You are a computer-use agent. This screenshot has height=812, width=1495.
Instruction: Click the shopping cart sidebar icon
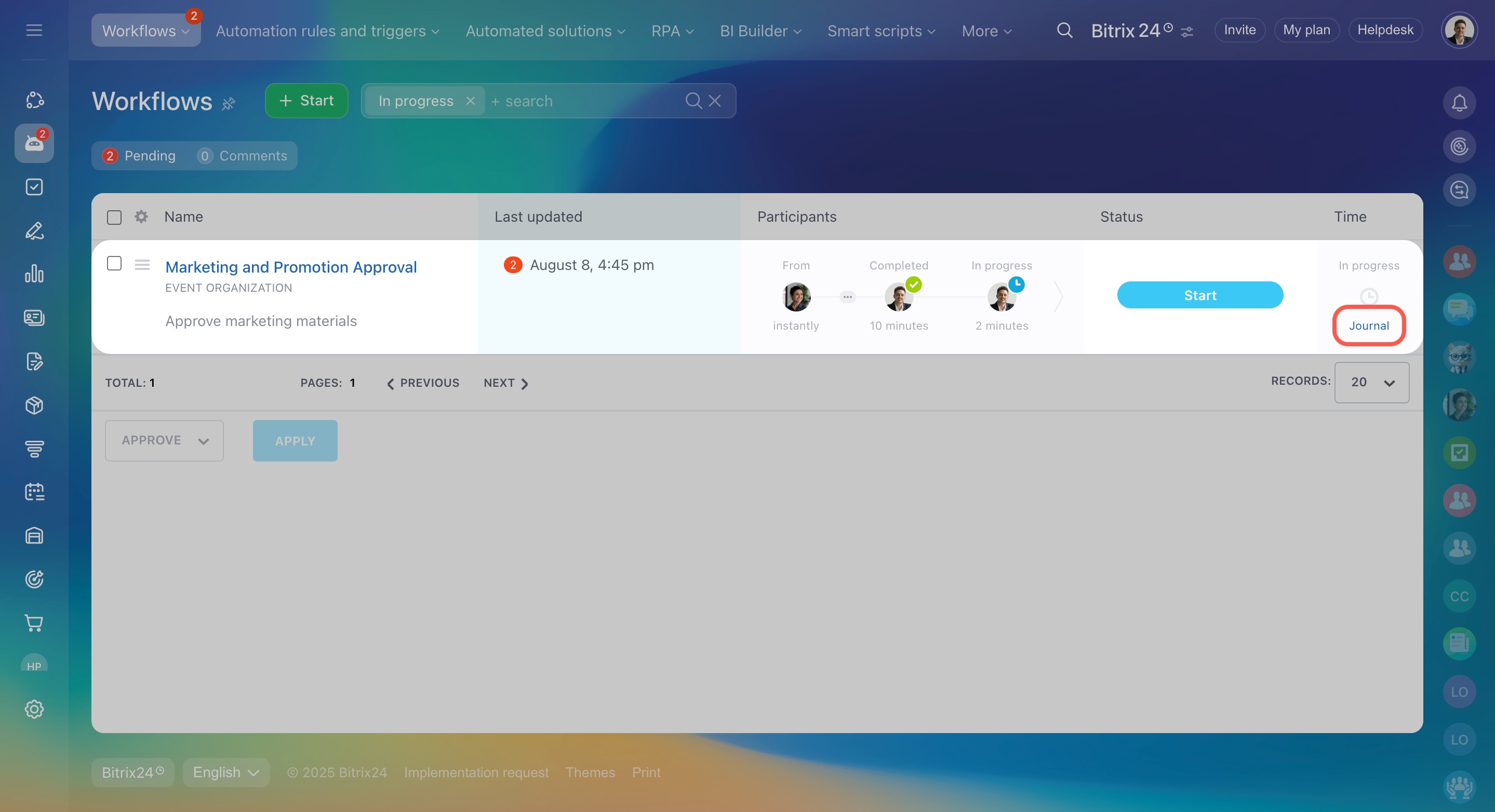34,622
